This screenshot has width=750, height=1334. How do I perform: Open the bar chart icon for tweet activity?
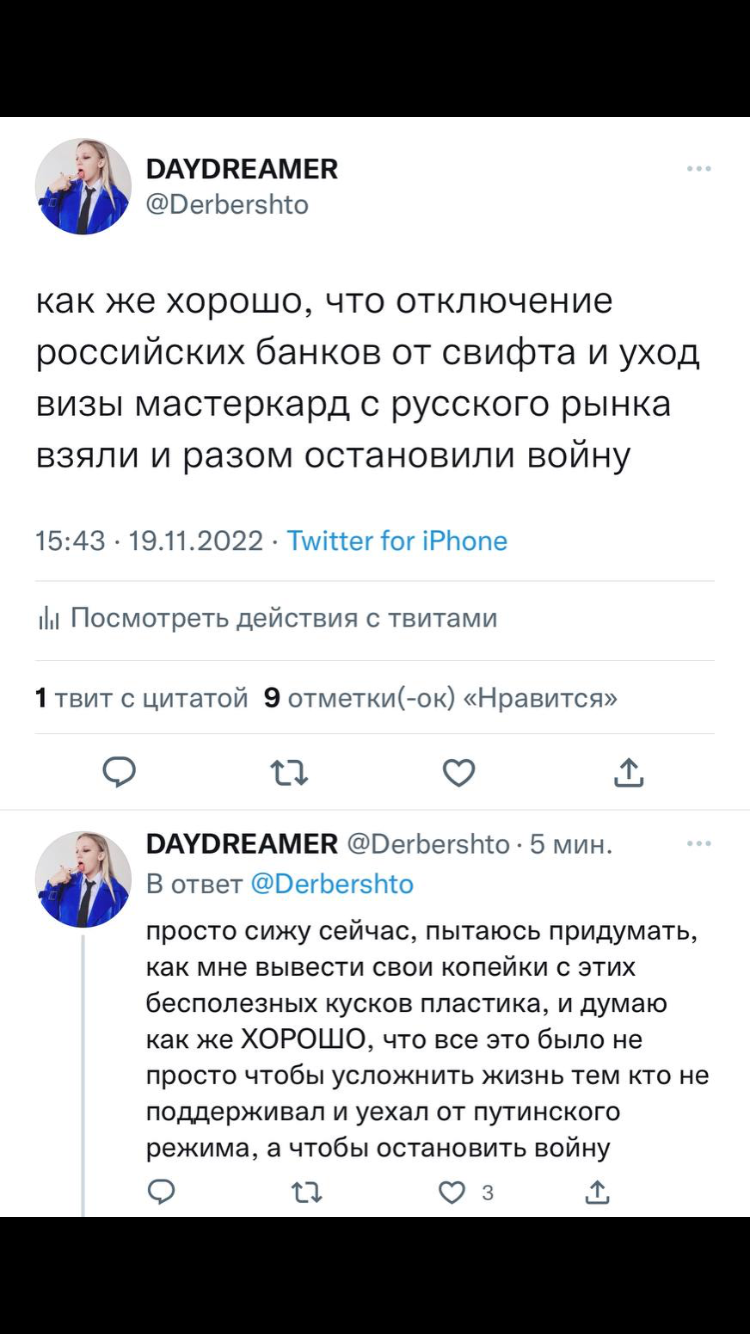click(x=49, y=620)
